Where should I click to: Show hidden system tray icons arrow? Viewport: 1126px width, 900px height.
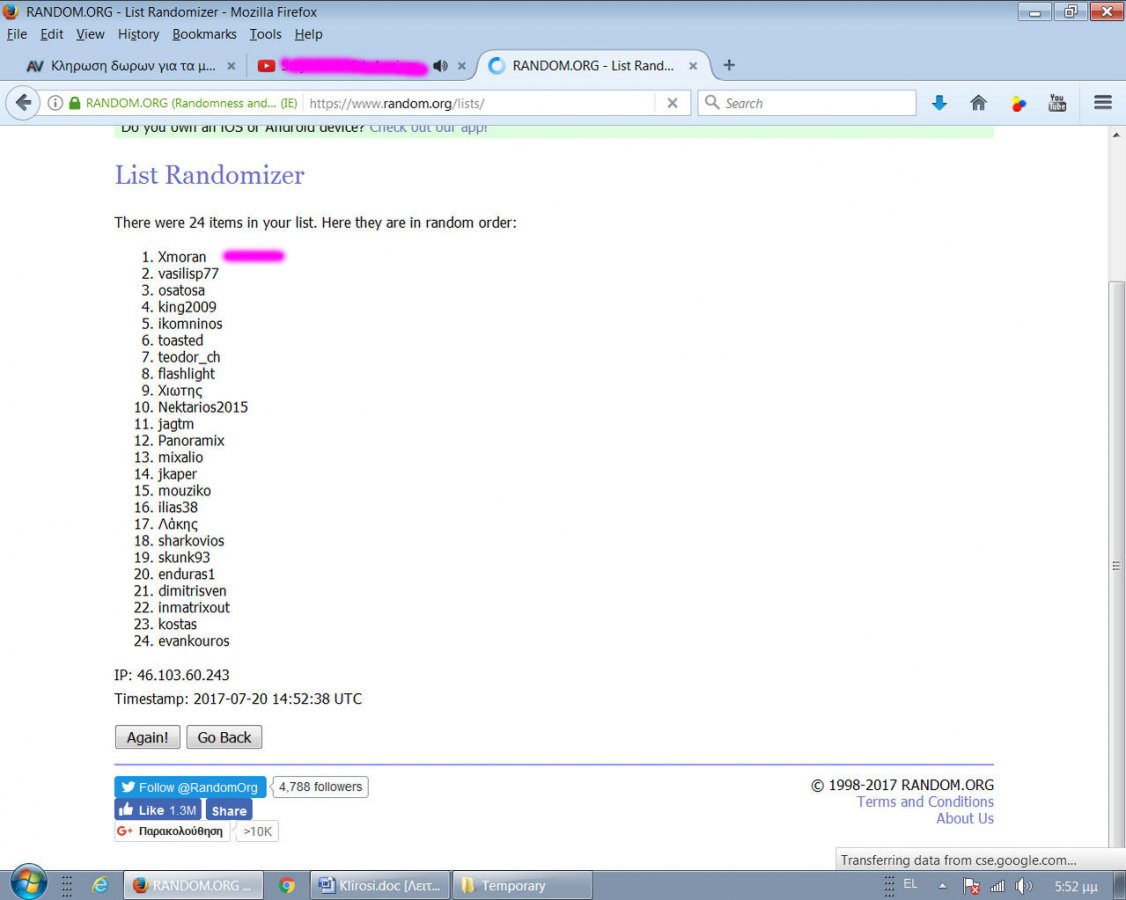click(x=941, y=886)
